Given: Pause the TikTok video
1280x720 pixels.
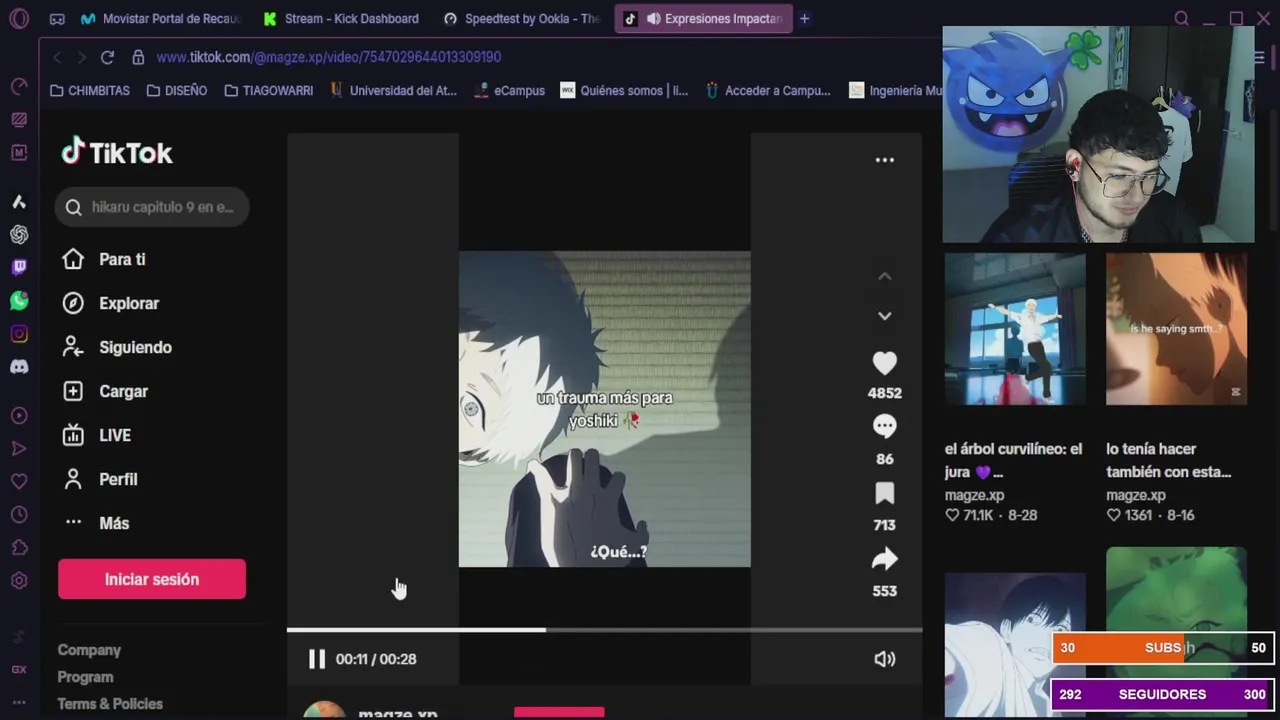Looking at the screenshot, I should click(316, 659).
